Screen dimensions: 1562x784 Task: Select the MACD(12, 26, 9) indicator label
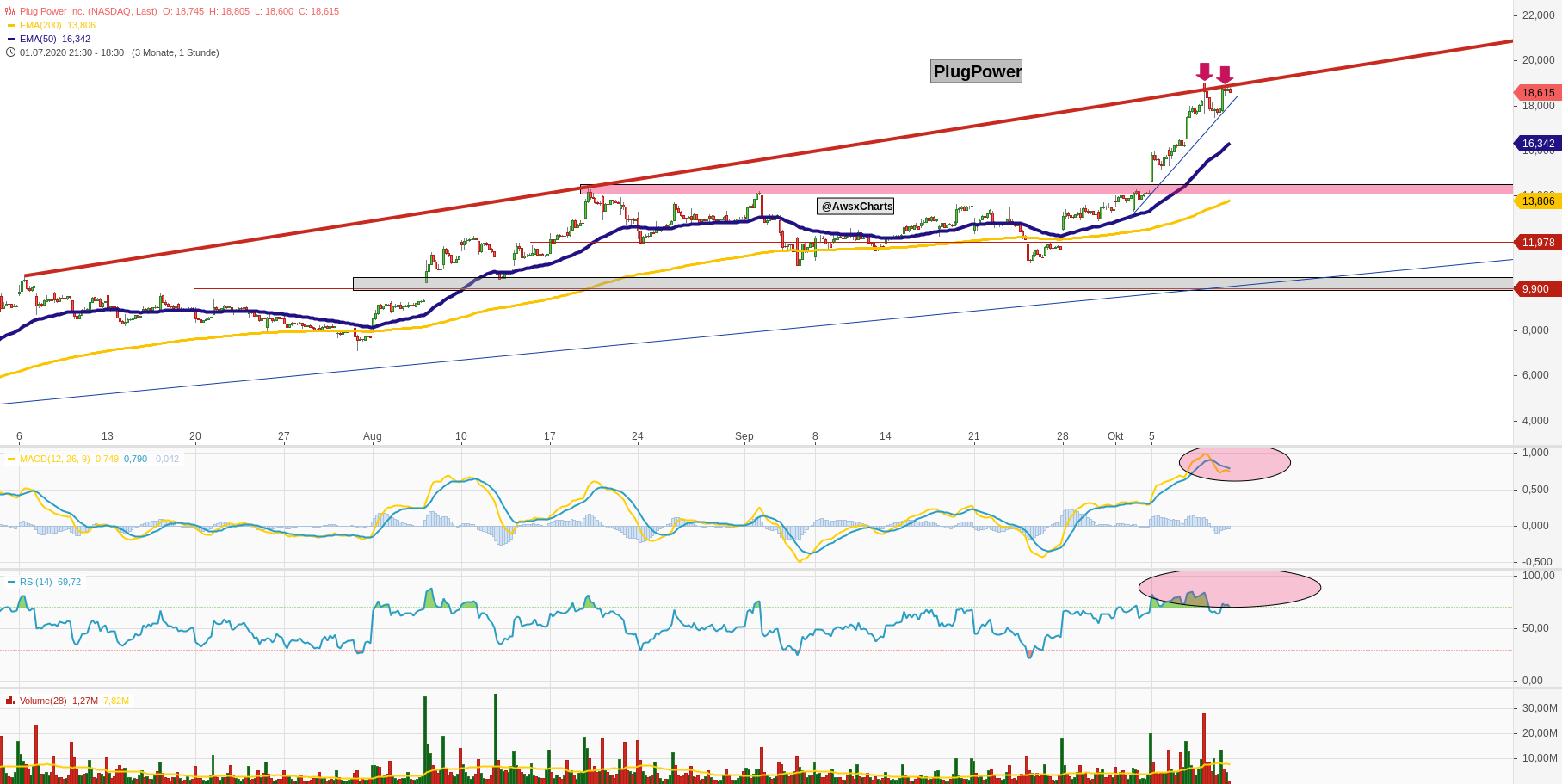click(x=55, y=459)
